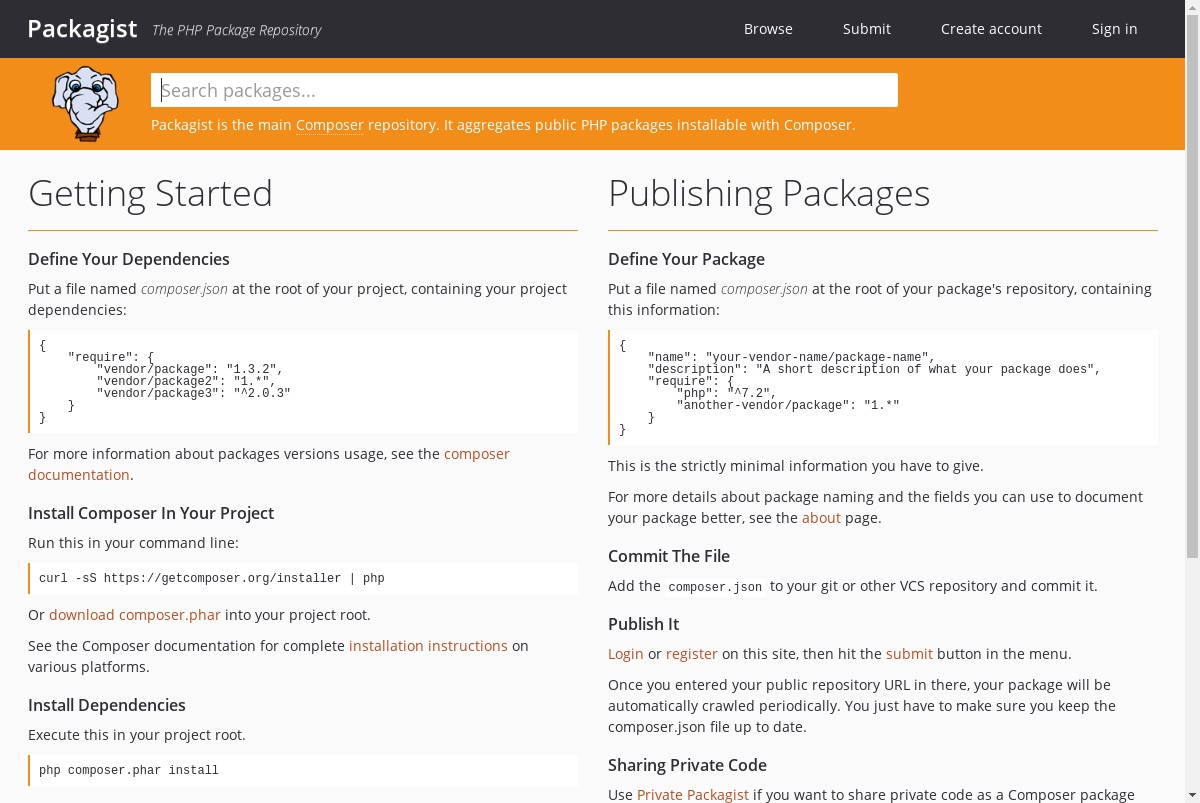Click 'The PHP Package Repository' tagline
The image size is (1200, 803).
(236, 30)
